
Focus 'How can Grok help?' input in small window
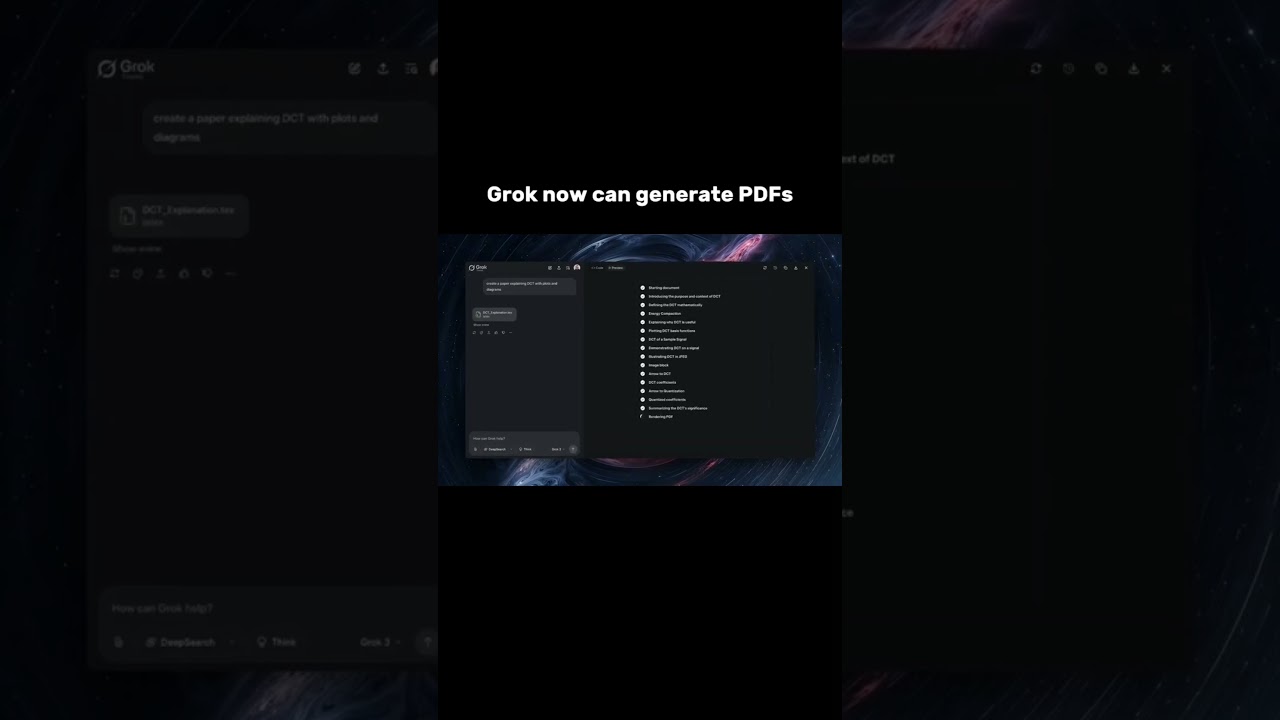(524, 438)
